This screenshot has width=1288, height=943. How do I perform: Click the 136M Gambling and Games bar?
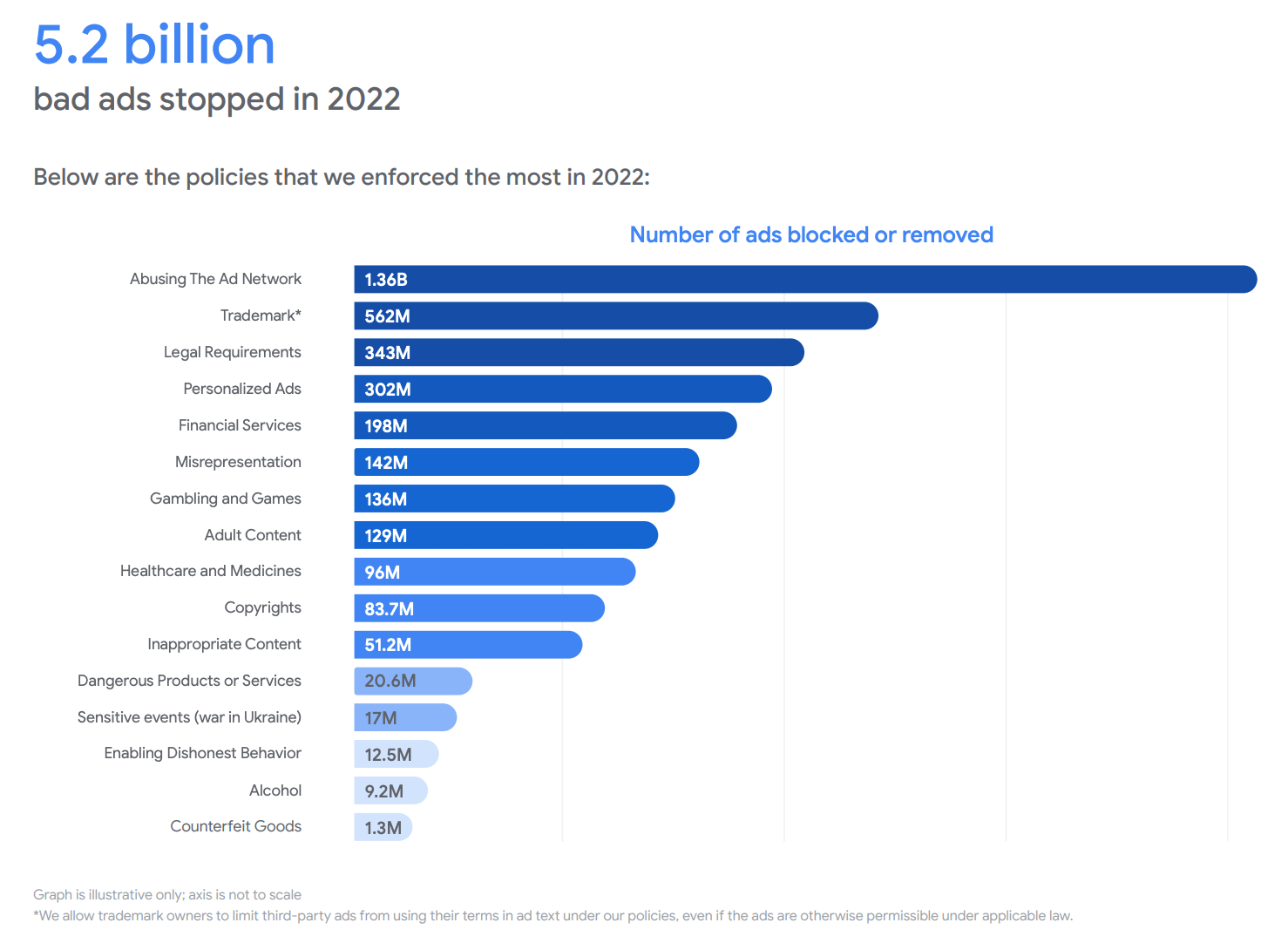pyautogui.click(x=514, y=499)
